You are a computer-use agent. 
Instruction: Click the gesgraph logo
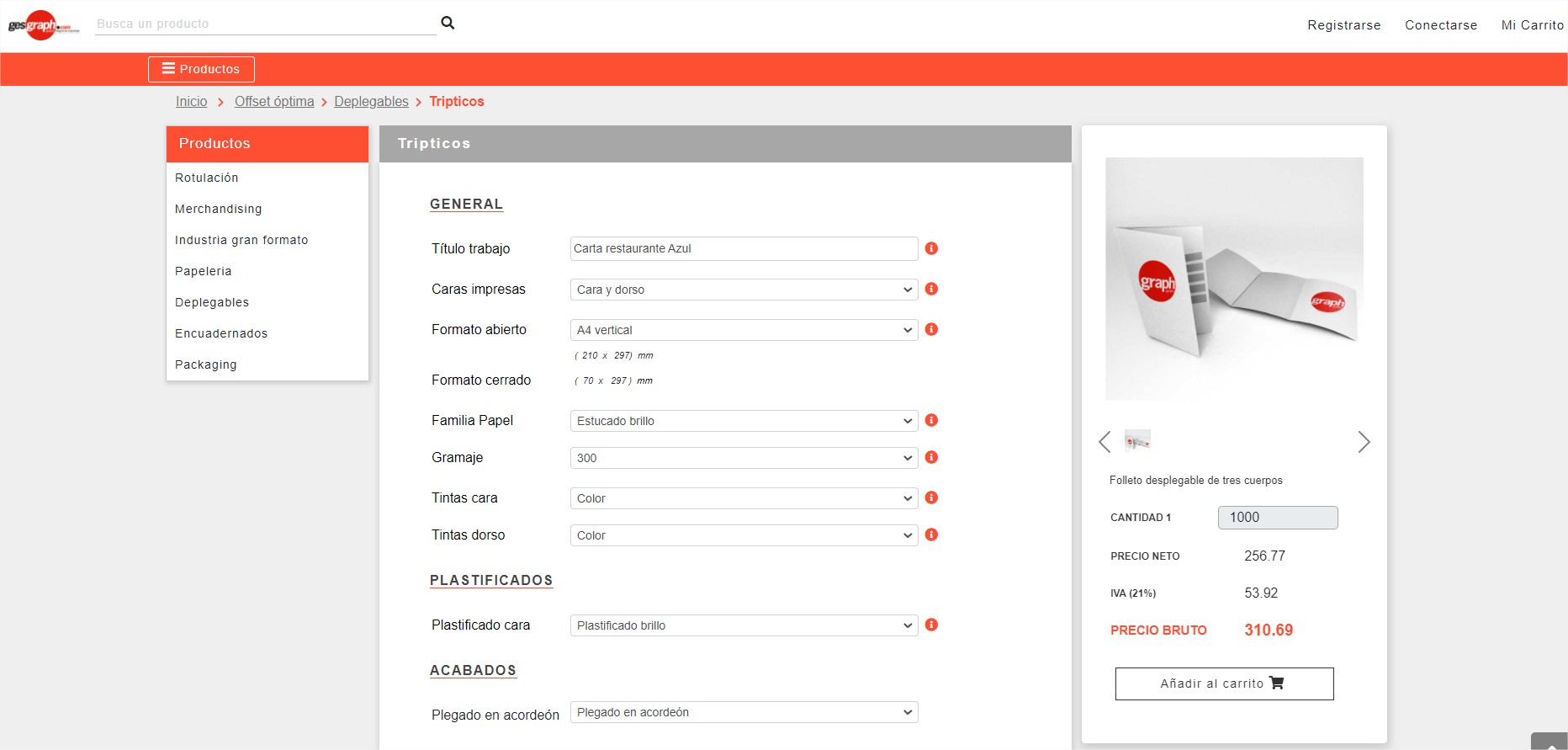point(43,25)
